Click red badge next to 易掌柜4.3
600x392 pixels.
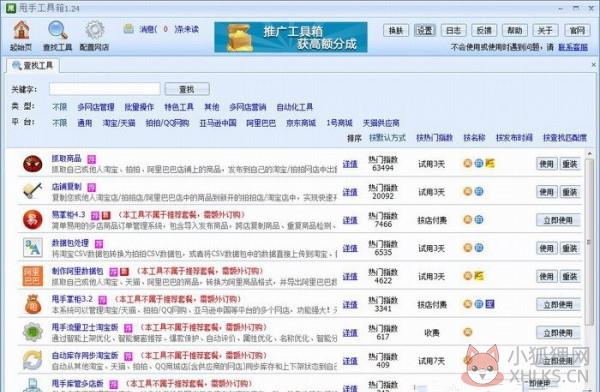[106, 216]
